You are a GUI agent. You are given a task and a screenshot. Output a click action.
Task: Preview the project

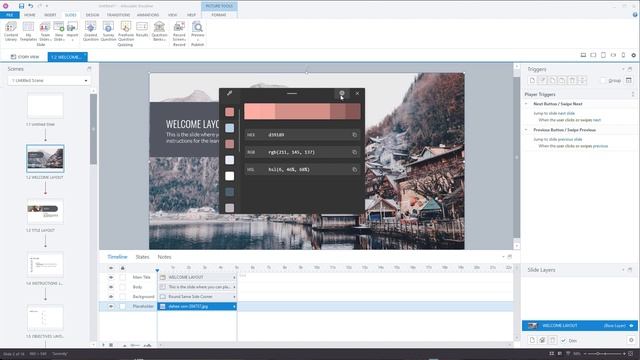[198, 31]
